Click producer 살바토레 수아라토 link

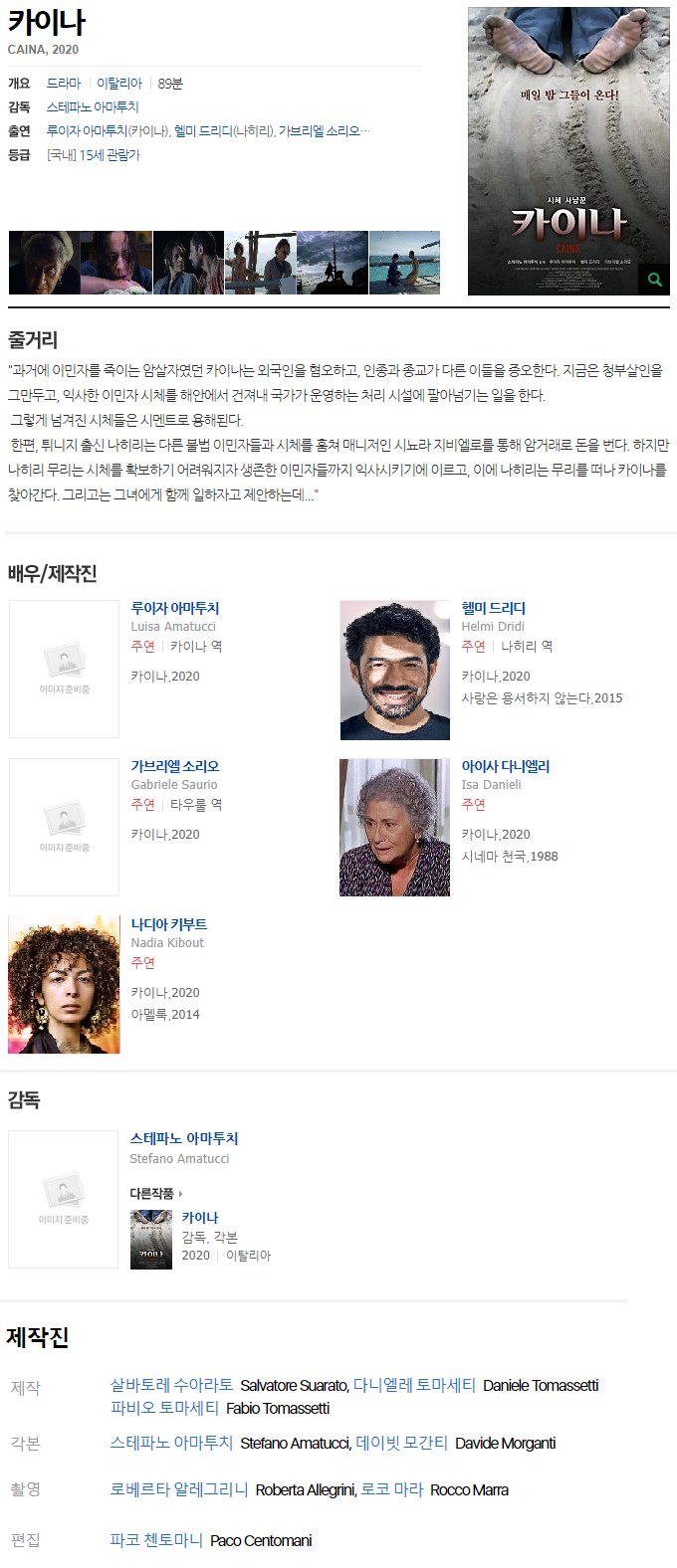pyautogui.click(x=171, y=1385)
